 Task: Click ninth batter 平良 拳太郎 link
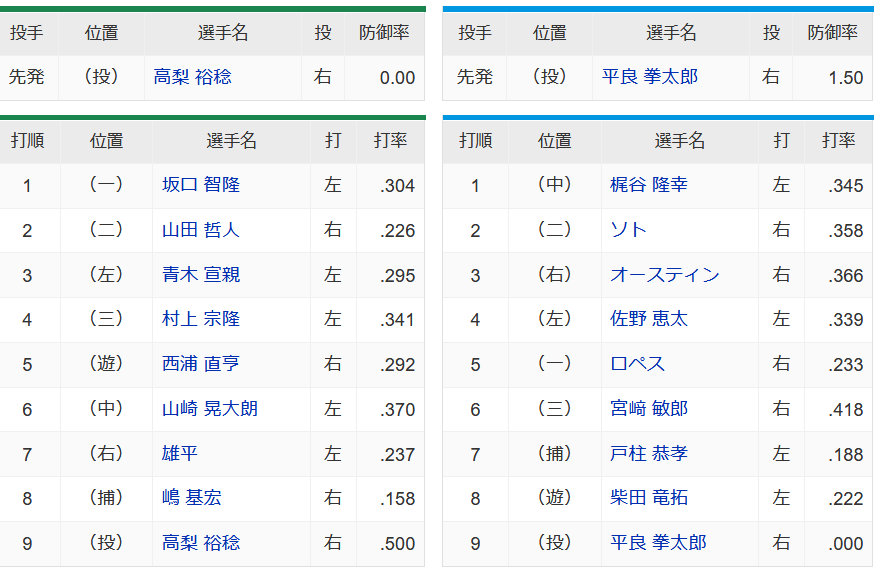(x=658, y=543)
